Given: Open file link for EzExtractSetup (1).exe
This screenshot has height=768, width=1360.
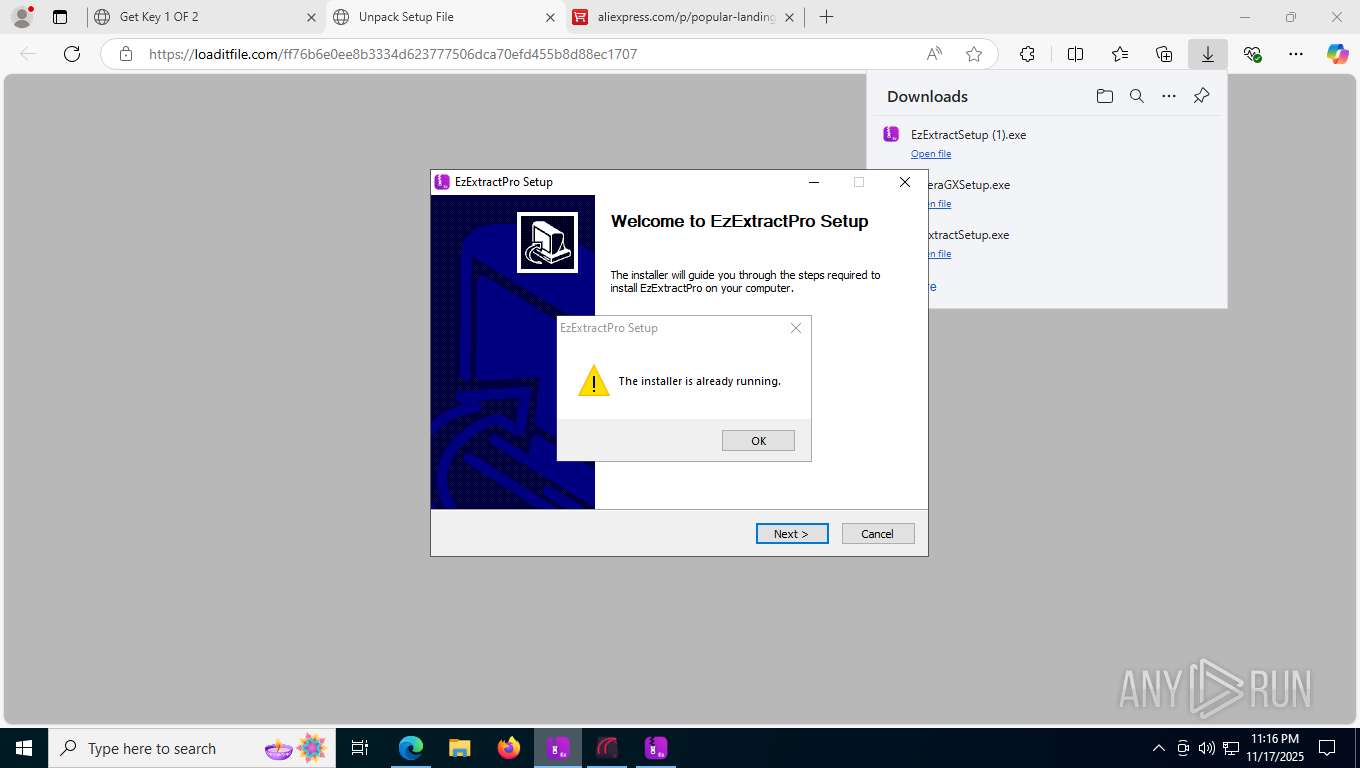Looking at the screenshot, I should (931, 154).
